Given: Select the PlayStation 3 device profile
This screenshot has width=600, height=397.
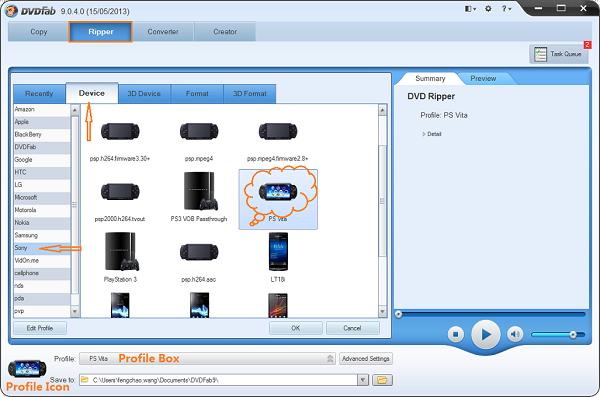Looking at the screenshot, I should click(x=120, y=258).
